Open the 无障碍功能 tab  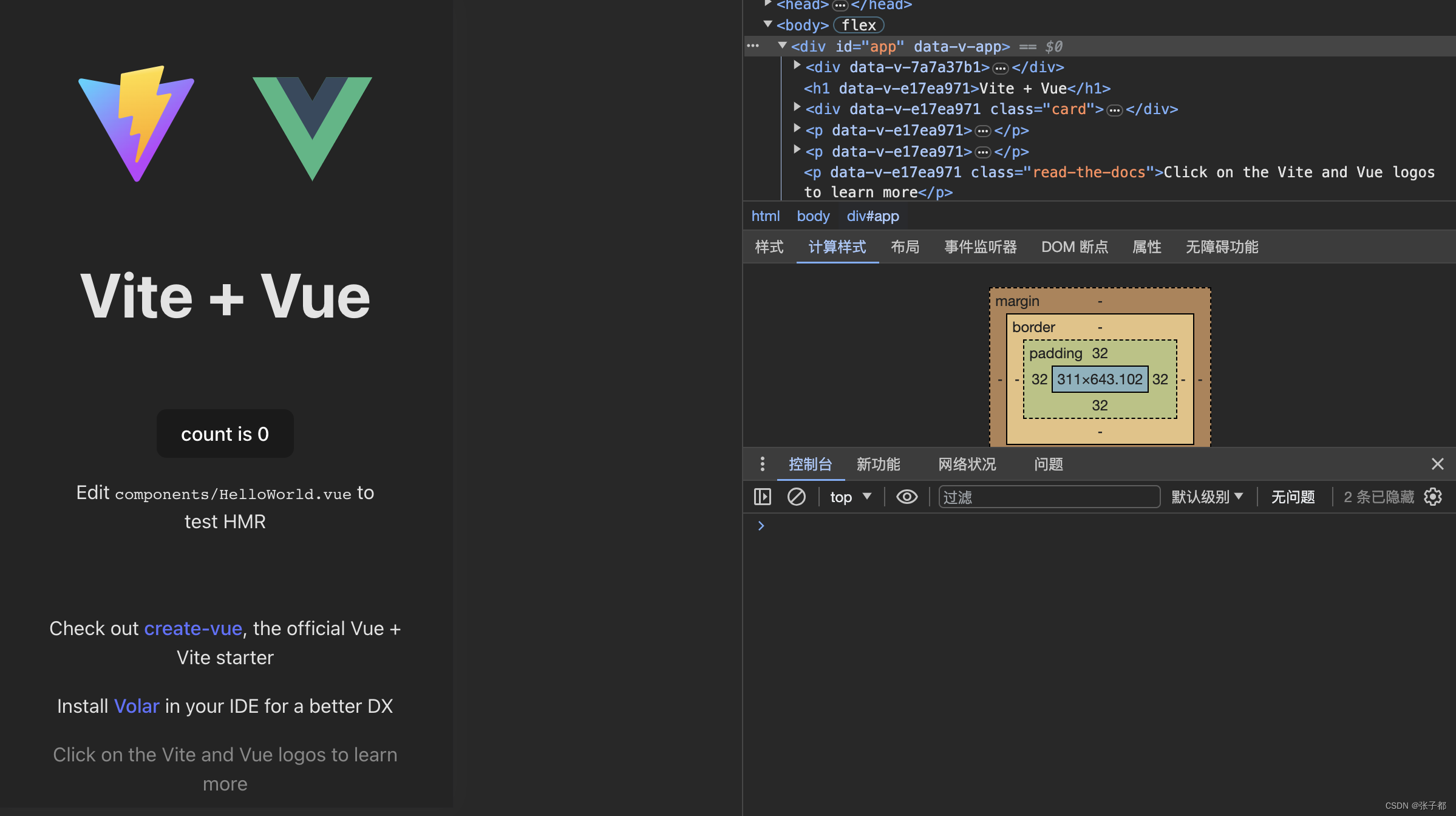click(x=1222, y=247)
